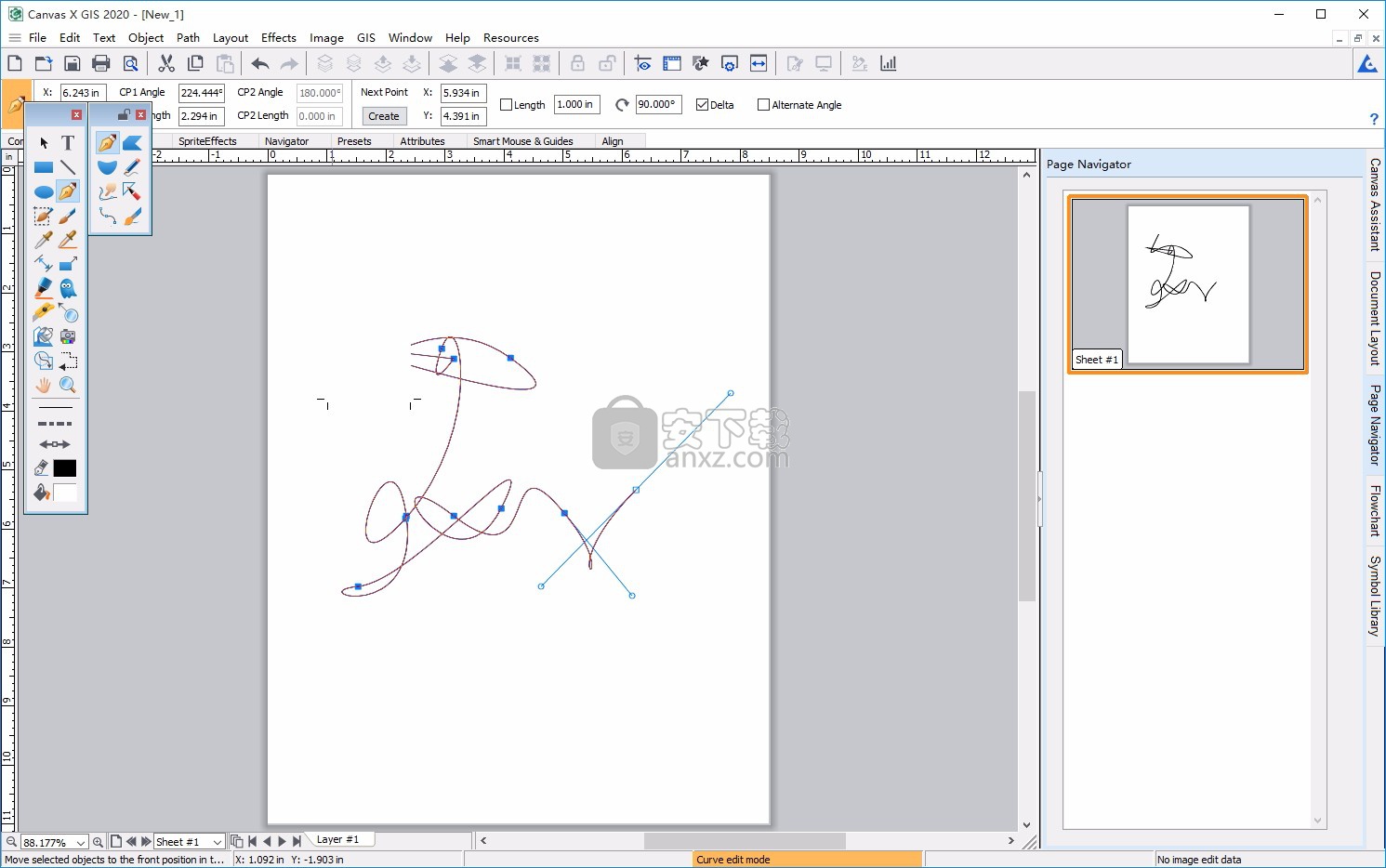Screen dimensions: 1386x868
Task: Copy selection with the Copy icon
Action: click(x=195, y=63)
